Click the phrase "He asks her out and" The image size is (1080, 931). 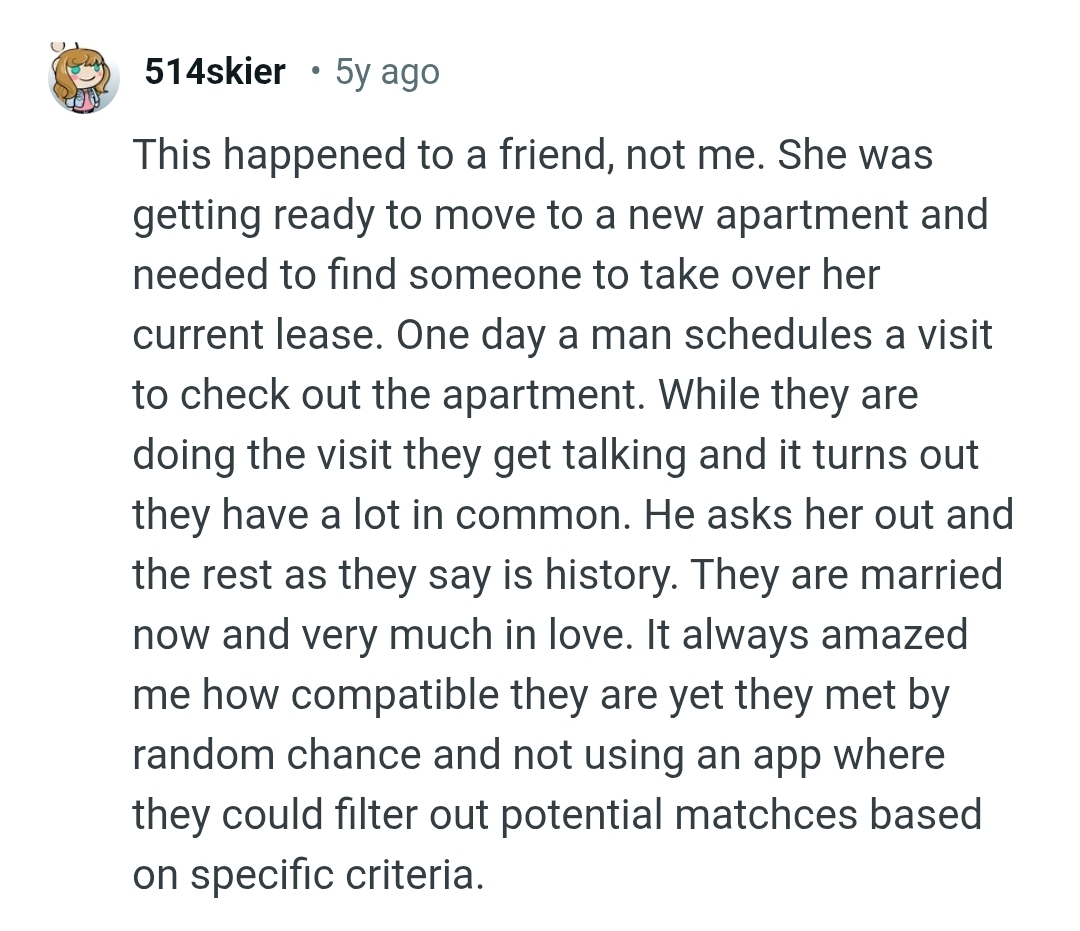(x=829, y=515)
